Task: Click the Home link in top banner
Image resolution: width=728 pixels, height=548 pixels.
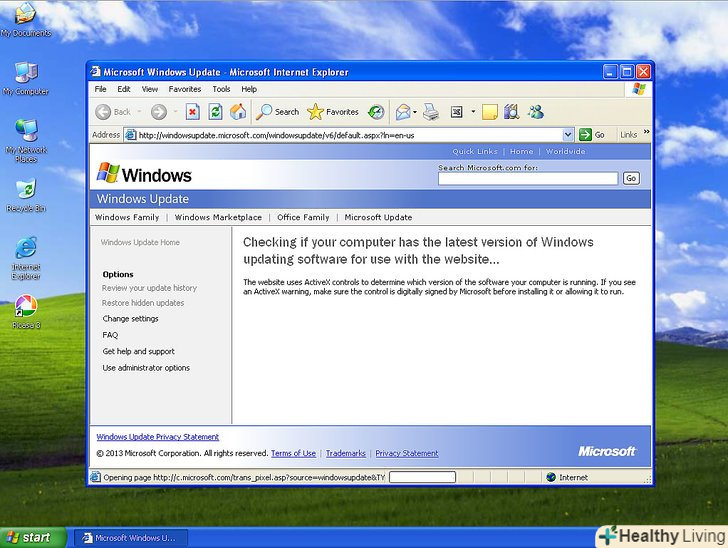Action: [521, 151]
